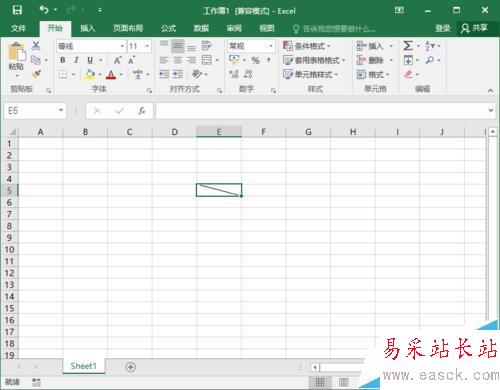Open Font dialog launcher in Font group
500x390 pixels.
[x=149, y=90]
